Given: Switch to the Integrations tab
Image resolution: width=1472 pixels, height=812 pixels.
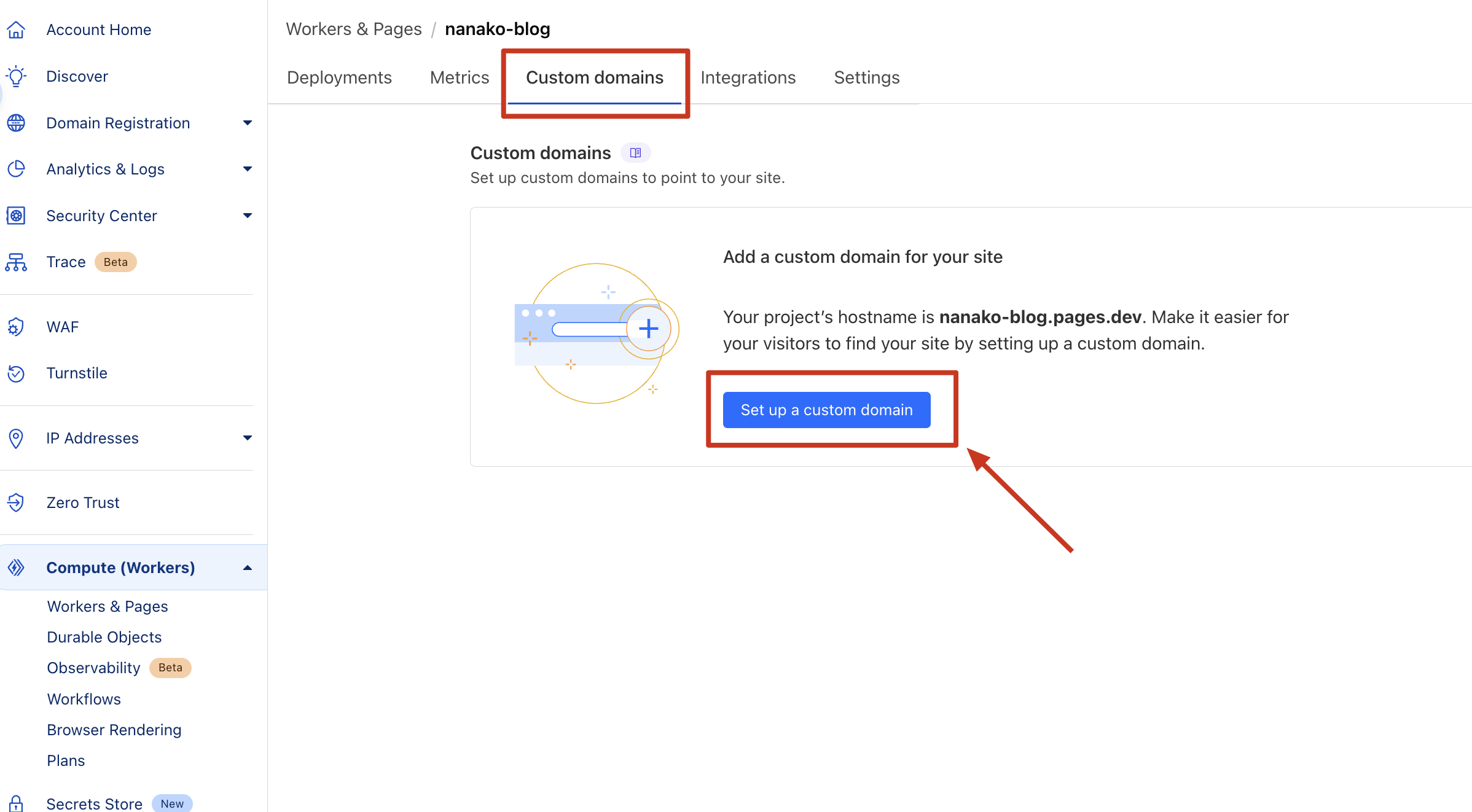Looking at the screenshot, I should coord(748,77).
